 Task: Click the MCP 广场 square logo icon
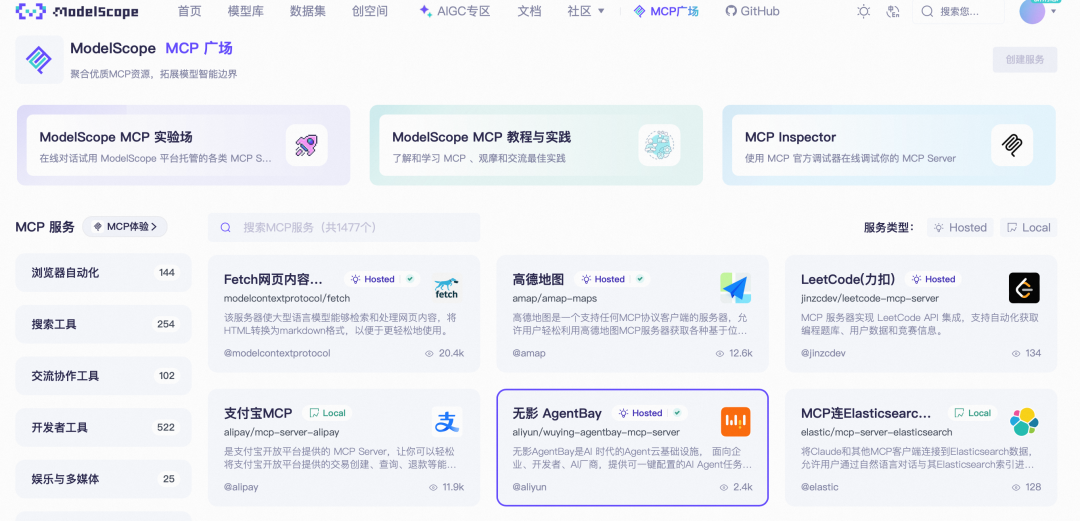pos(39,60)
